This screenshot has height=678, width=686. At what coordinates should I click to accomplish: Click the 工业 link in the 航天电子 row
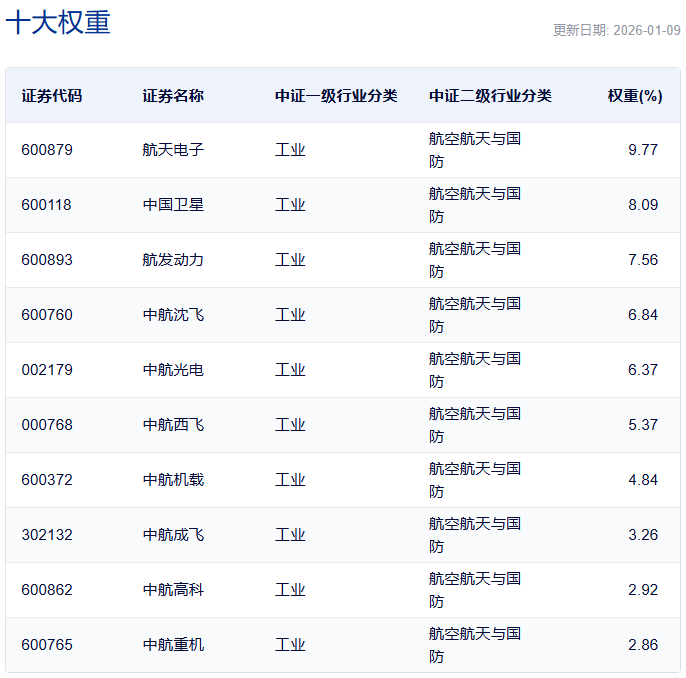(x=290, y=150)
